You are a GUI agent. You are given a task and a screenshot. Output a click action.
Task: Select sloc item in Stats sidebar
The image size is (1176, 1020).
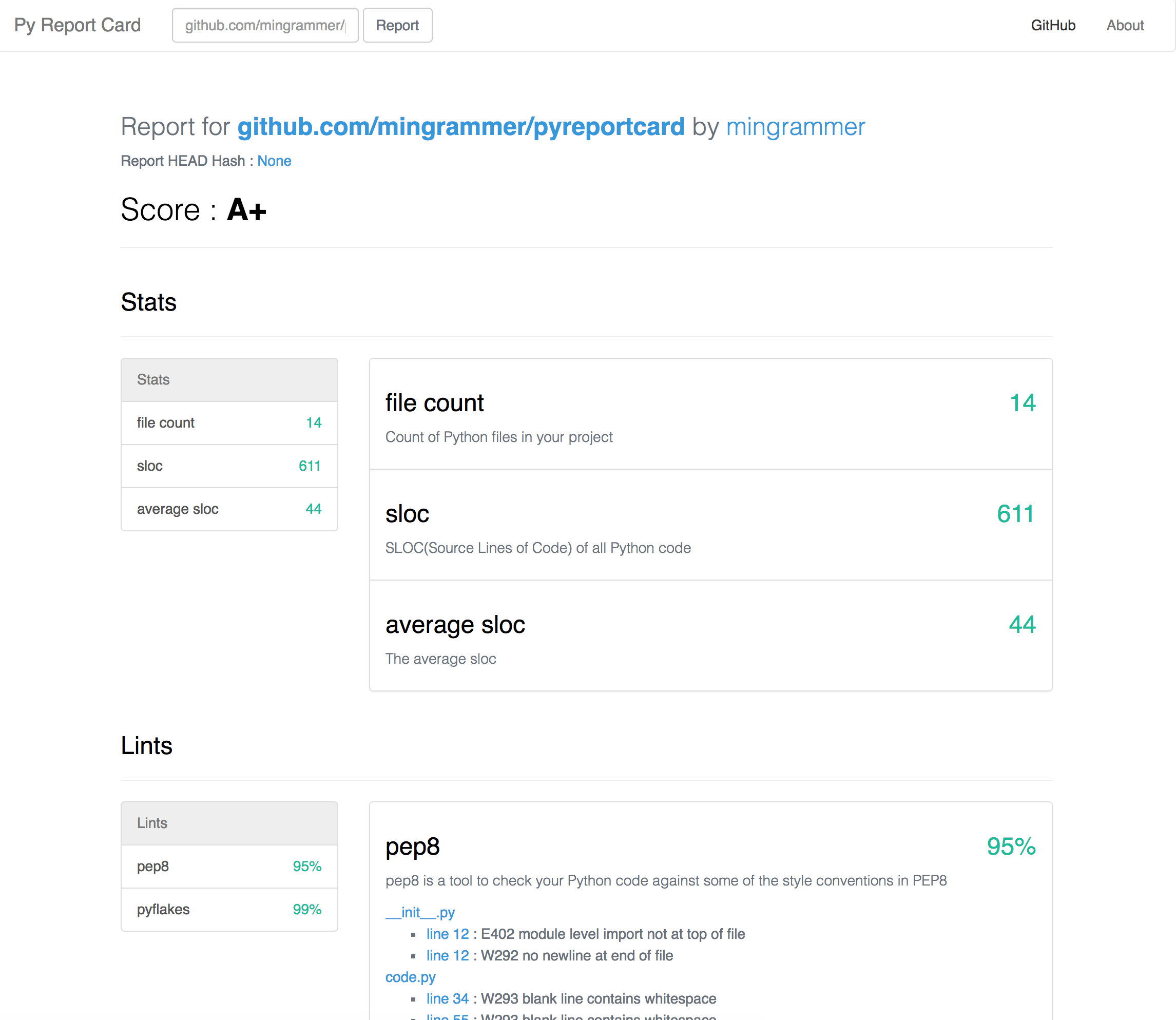[229, 466]
